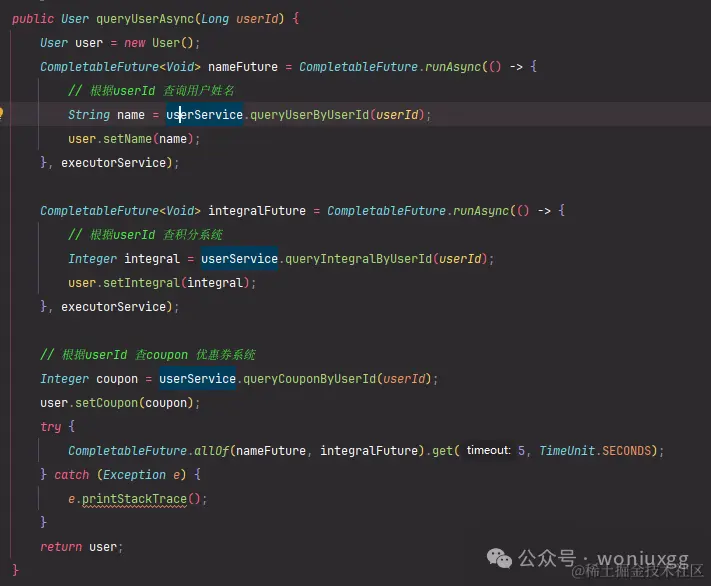The width and height of the screenshot is (711, 586).
Task: Click the TimeUnit class reference
Action: (567, 450)
